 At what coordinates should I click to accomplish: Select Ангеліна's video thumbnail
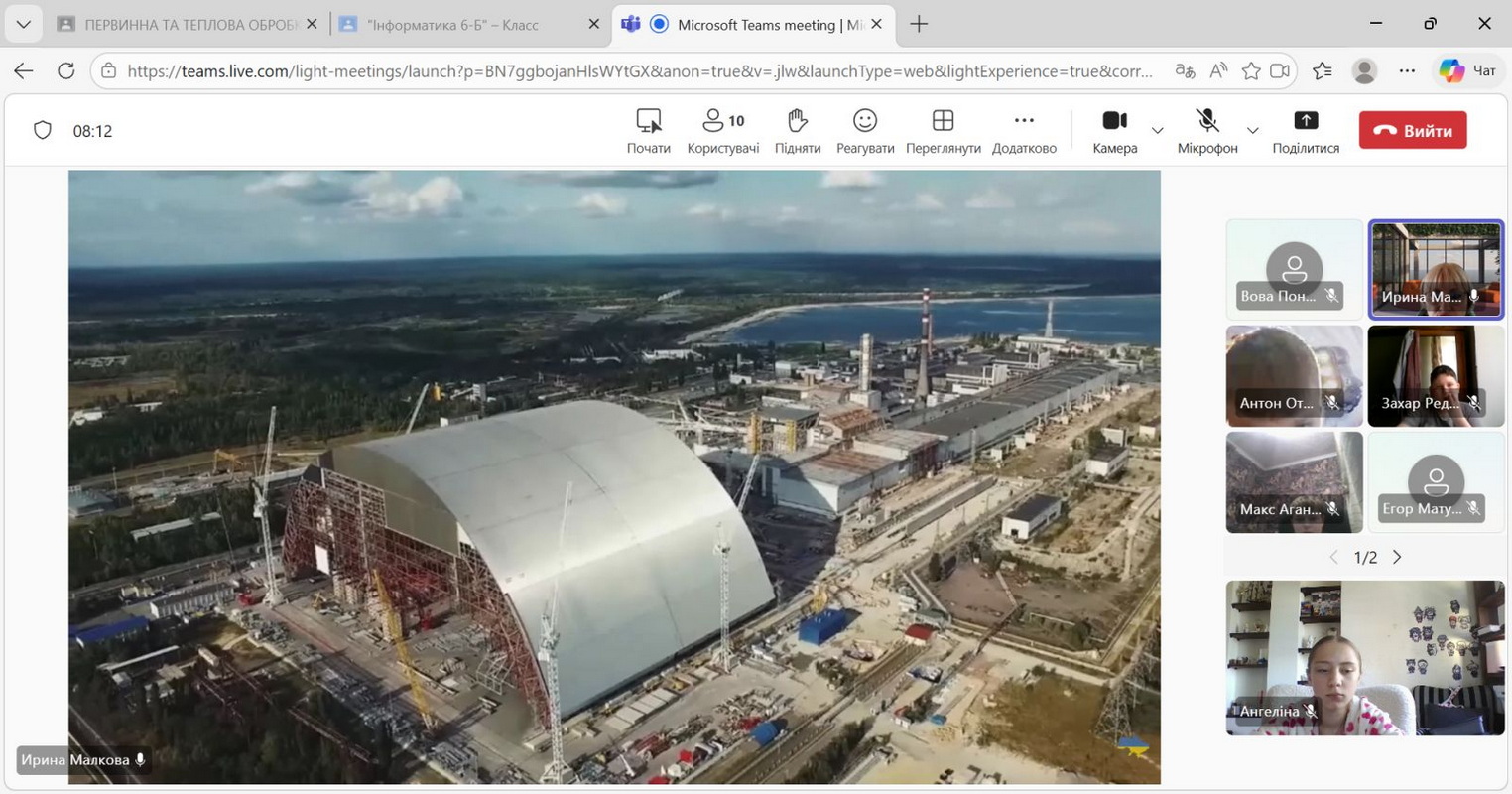1364,658
